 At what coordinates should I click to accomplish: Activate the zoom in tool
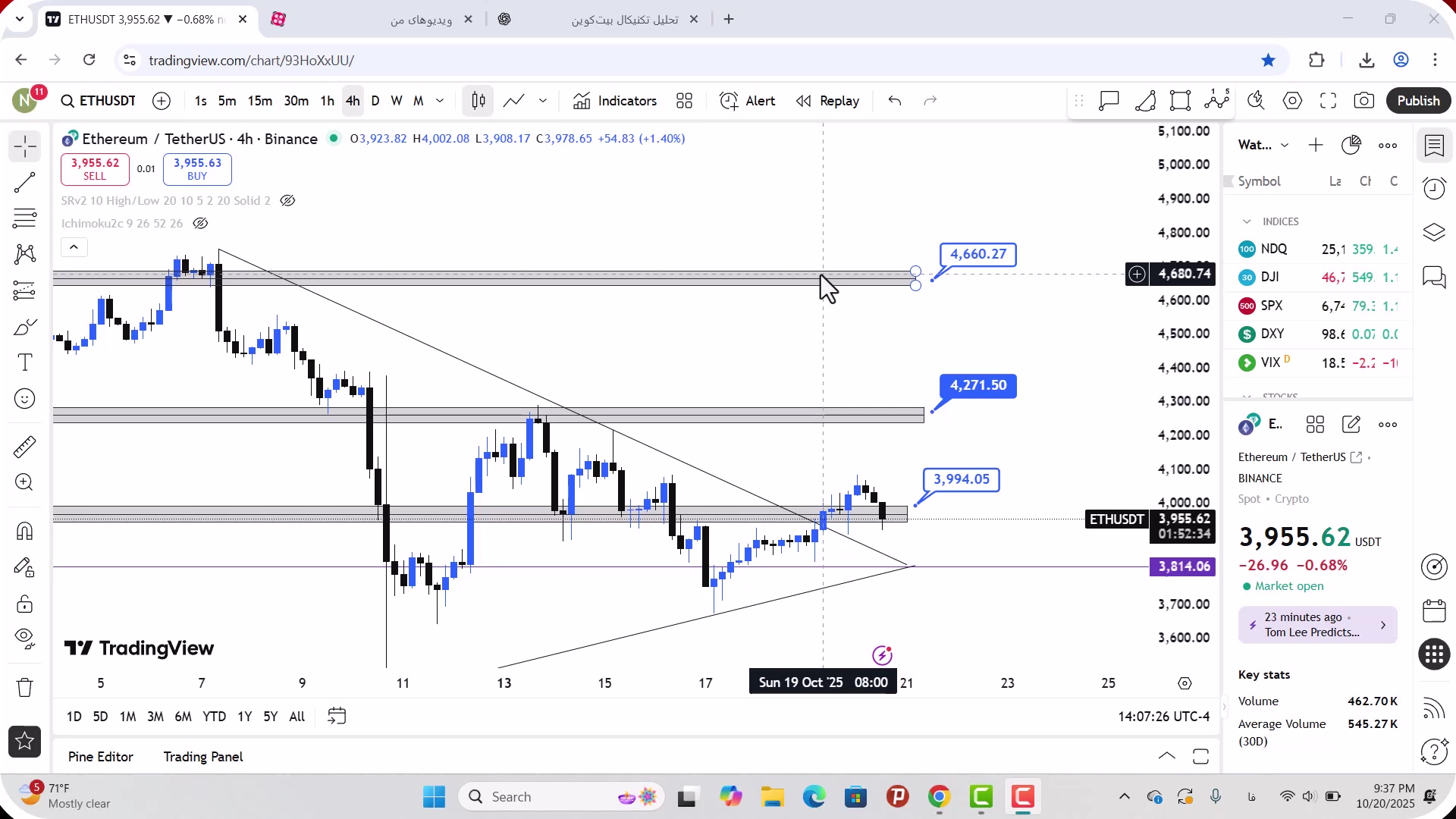[25, 482]
